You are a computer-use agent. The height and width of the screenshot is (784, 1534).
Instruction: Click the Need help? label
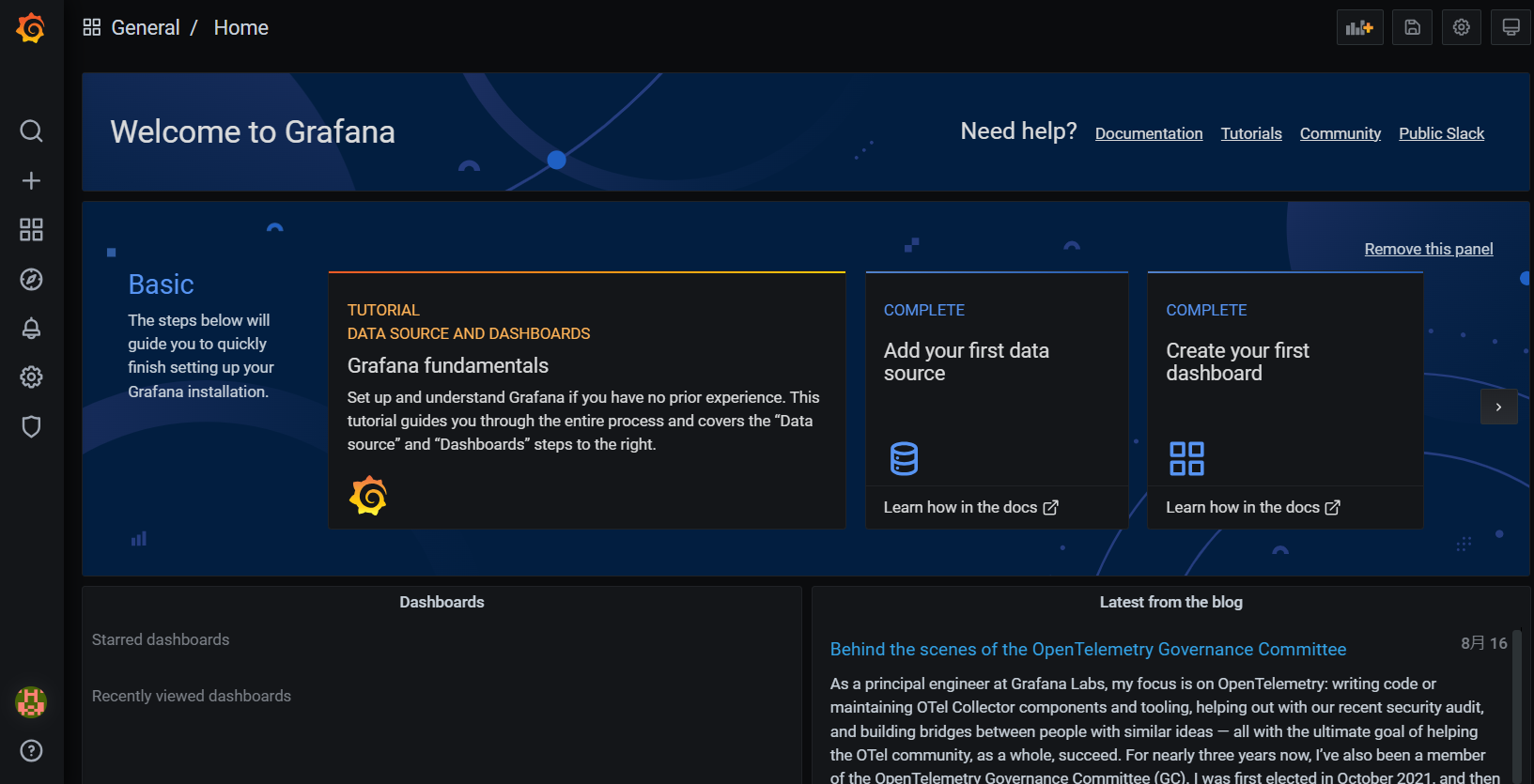point(1018,131)
